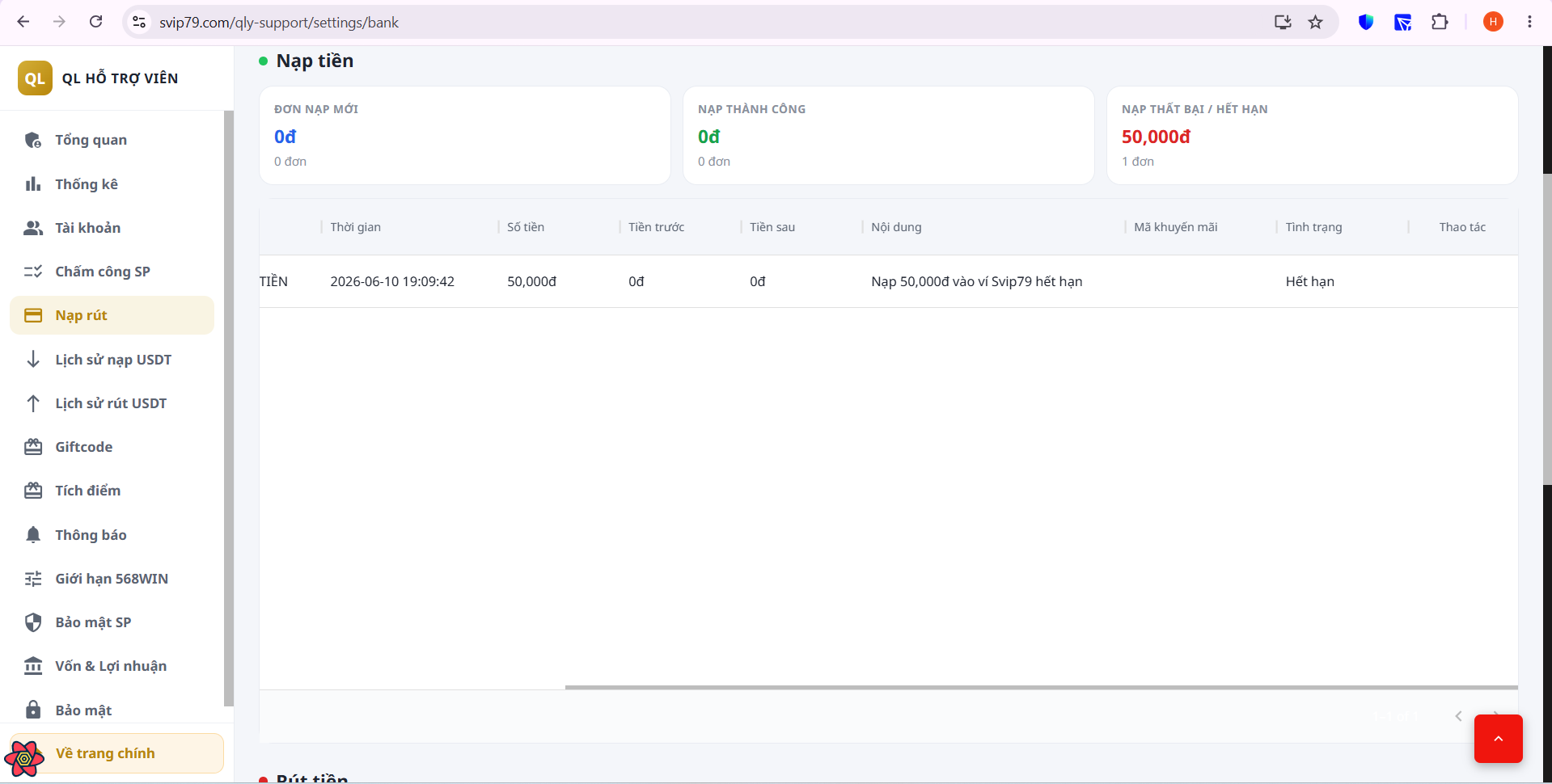This screenshot has height=784, width=1552.
Task: Click the Thời gian column header
Action: point(355,227)
